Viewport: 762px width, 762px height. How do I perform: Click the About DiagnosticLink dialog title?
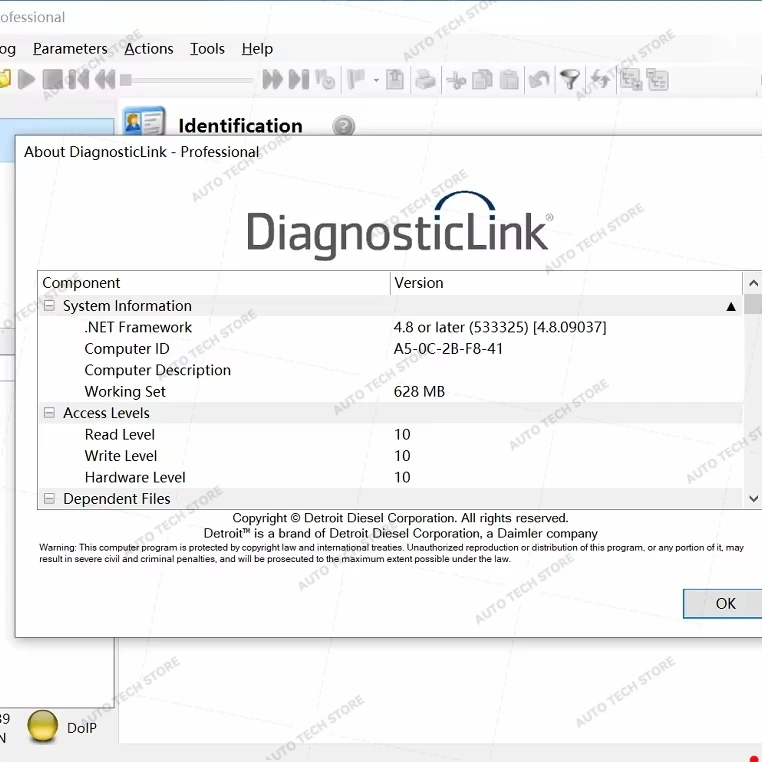coord(141,152)
